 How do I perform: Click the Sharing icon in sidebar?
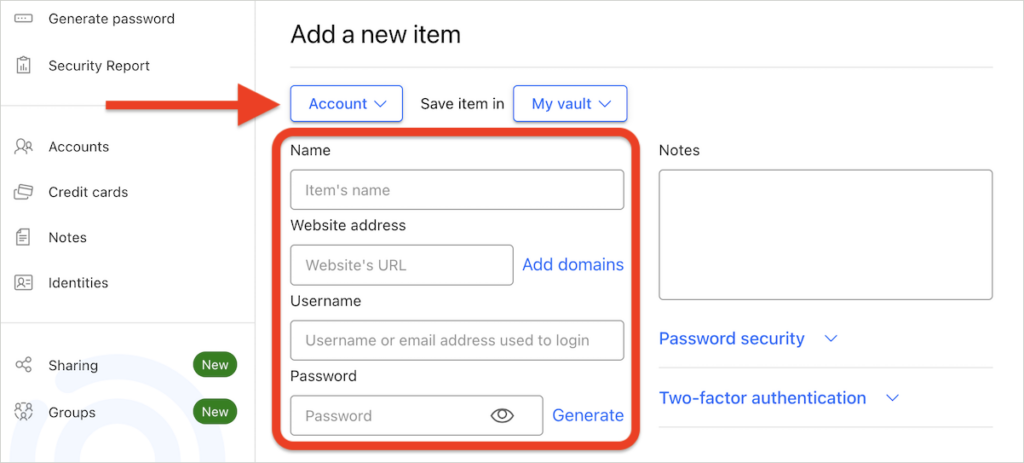(24, 365)
